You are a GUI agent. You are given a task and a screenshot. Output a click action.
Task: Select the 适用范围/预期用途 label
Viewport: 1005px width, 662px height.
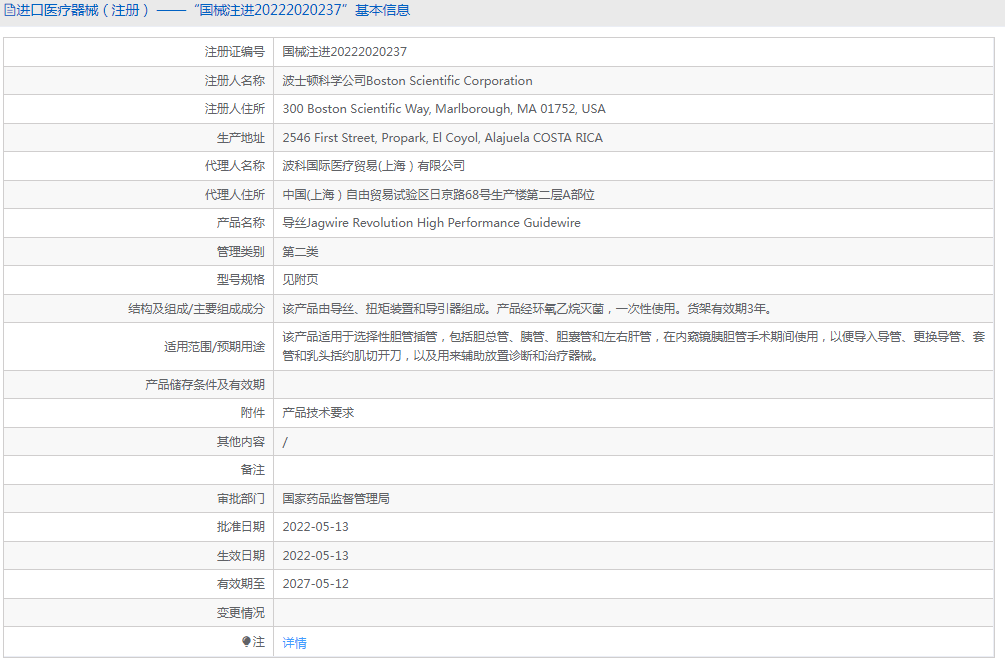(214, 347)
